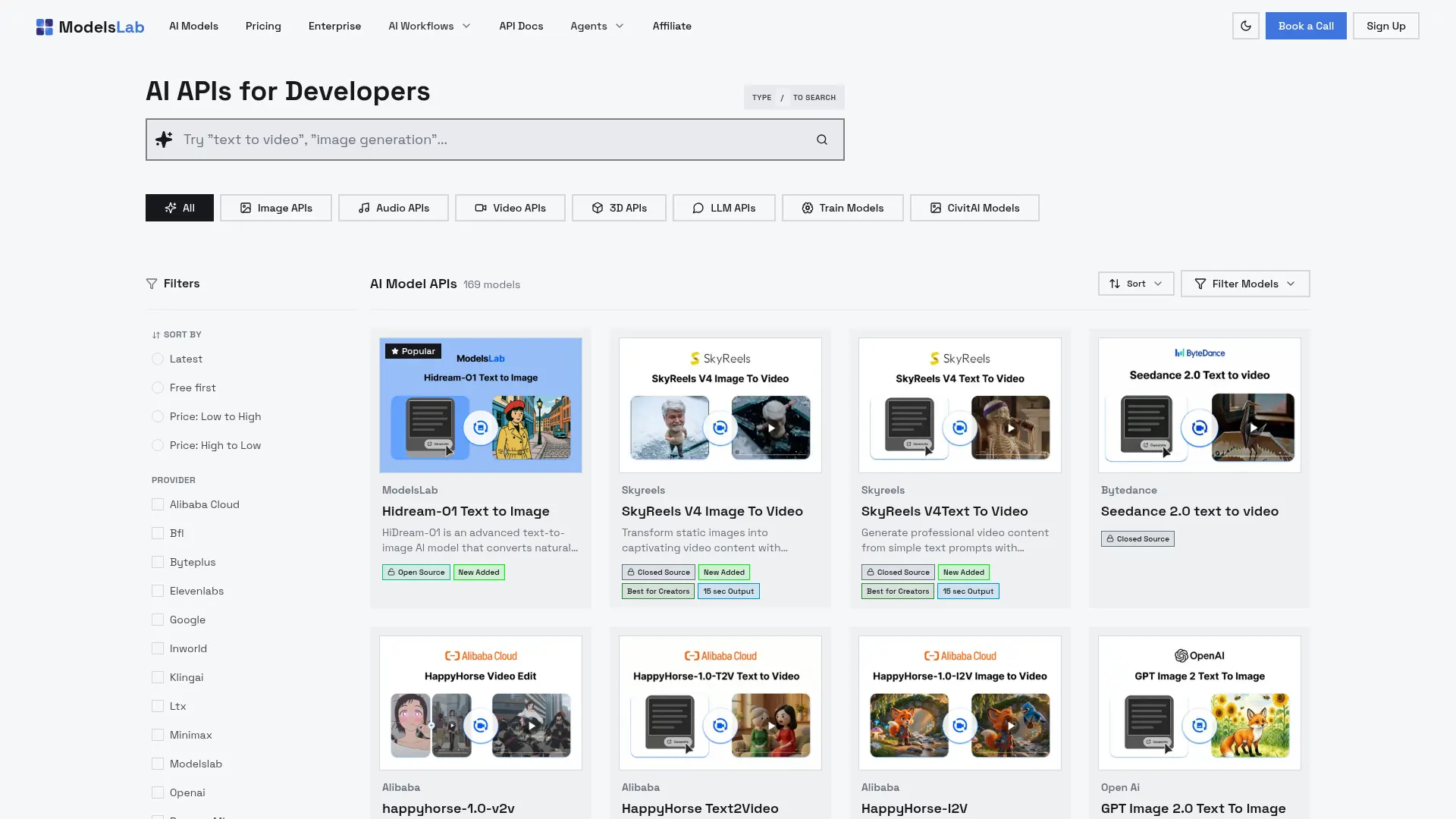Open the Sort dropdown
Image resolution: width=1456 pixels, height=819 pixels.
point(1136,284)
